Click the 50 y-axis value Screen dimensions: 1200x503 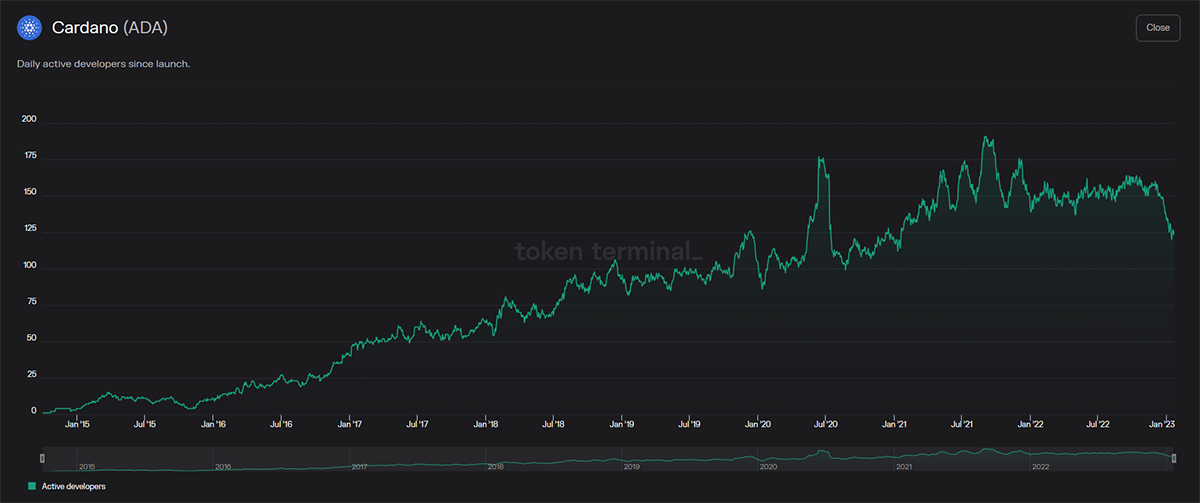click(32, 338)
